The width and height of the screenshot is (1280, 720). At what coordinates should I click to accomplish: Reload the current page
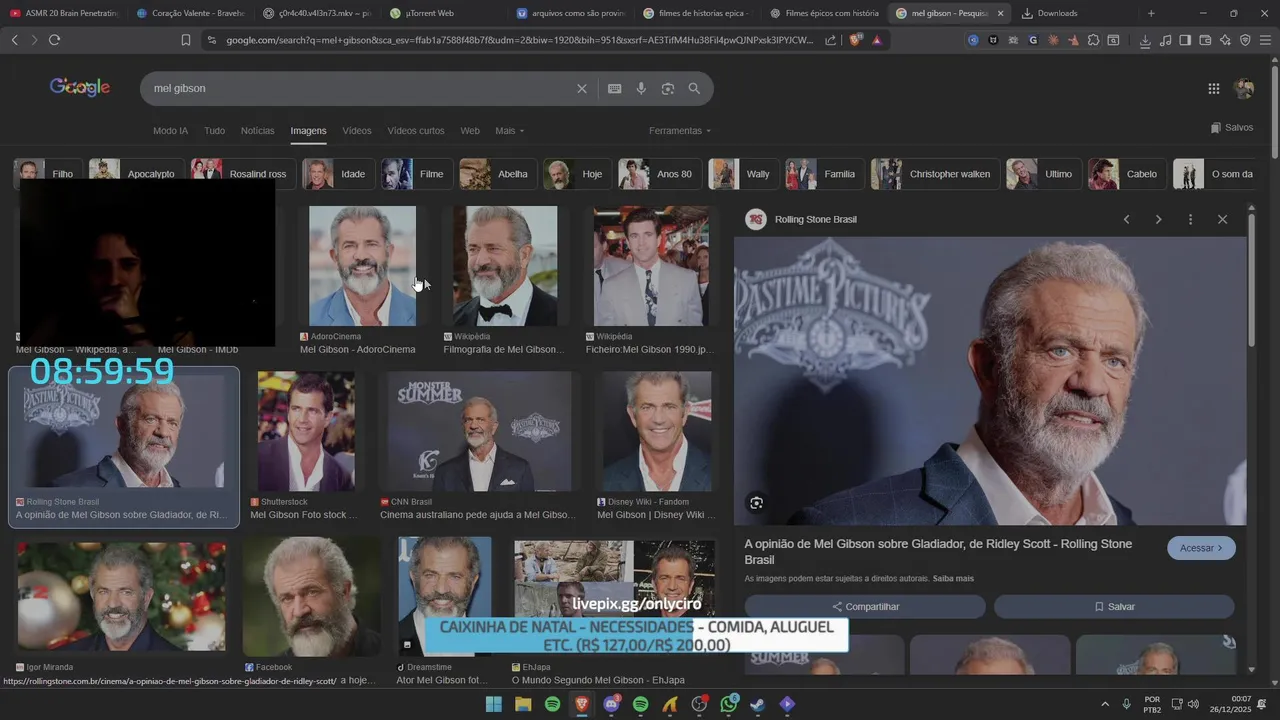click(x=54, y=40)
